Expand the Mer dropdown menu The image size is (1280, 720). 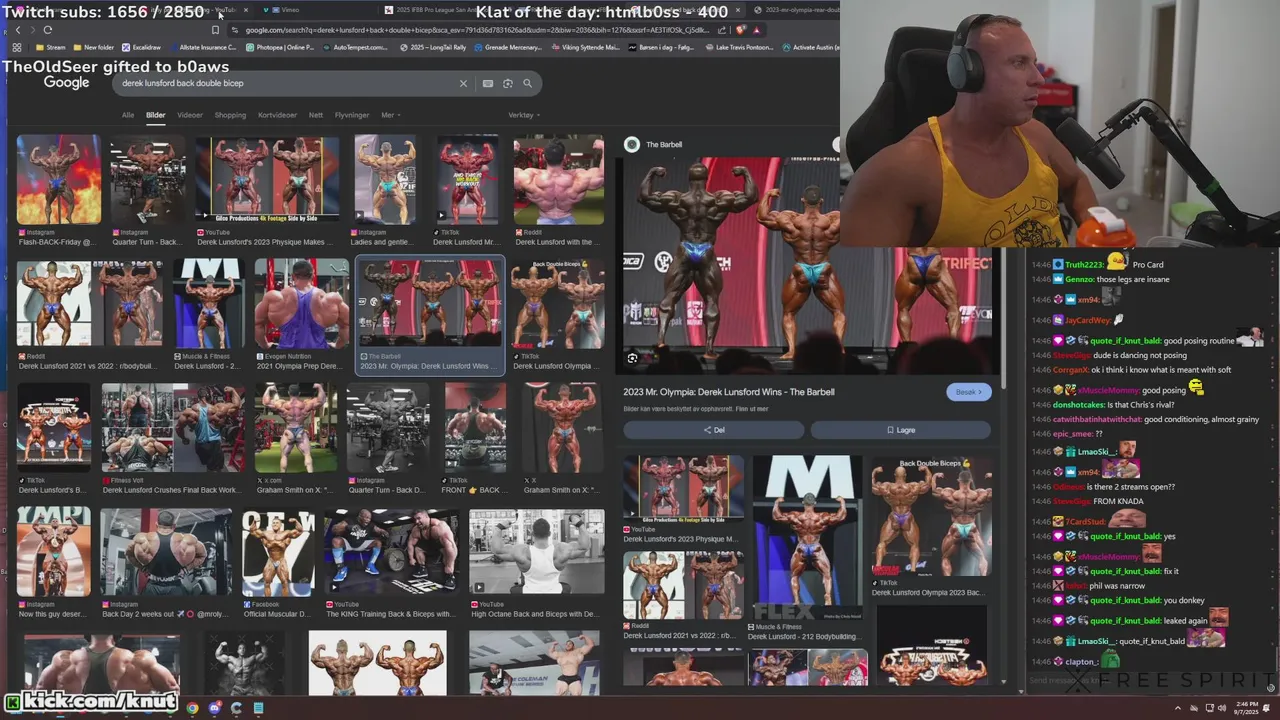pos(390,115)
